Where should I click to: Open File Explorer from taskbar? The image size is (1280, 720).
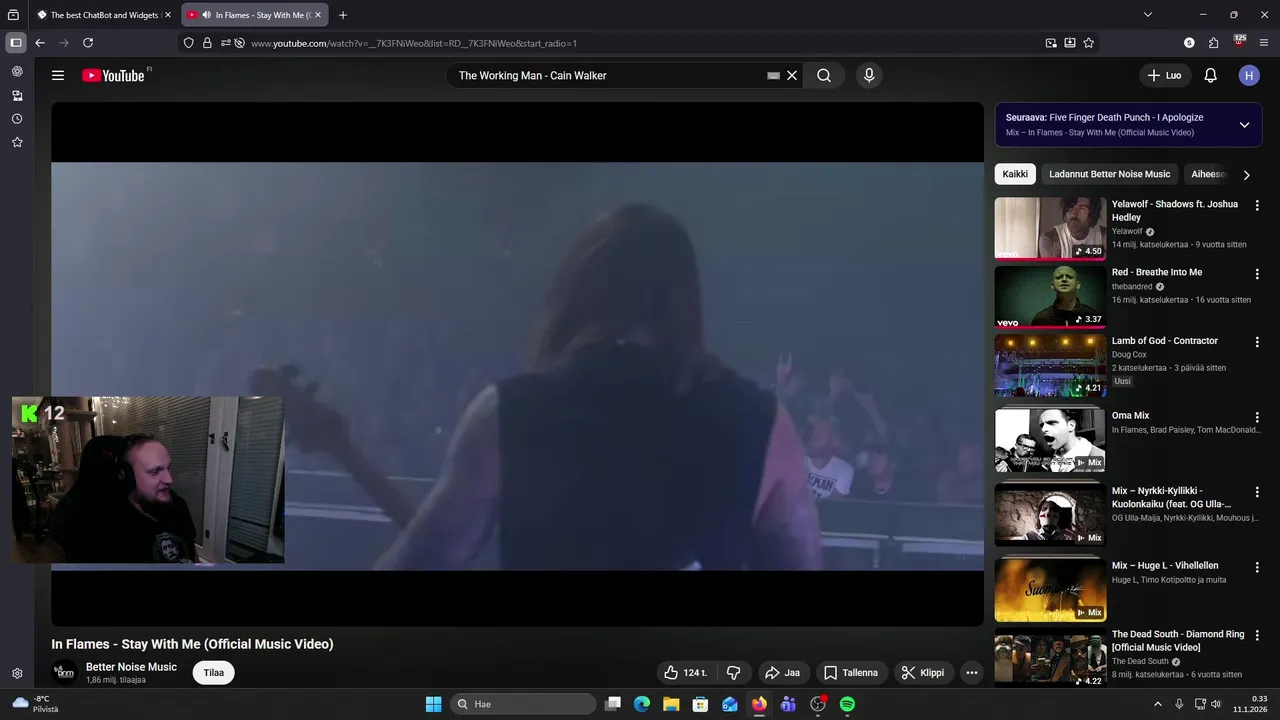(671, 704)
